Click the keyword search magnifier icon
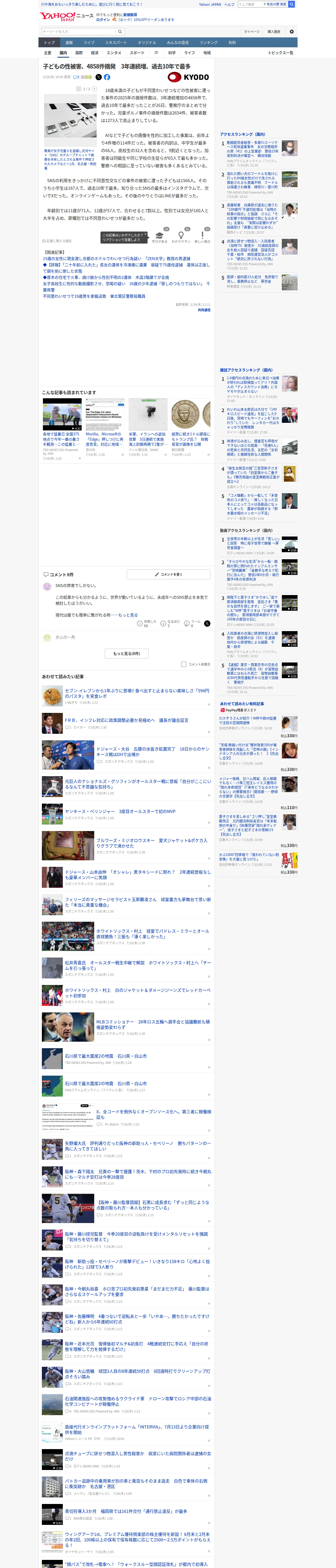 120,32
